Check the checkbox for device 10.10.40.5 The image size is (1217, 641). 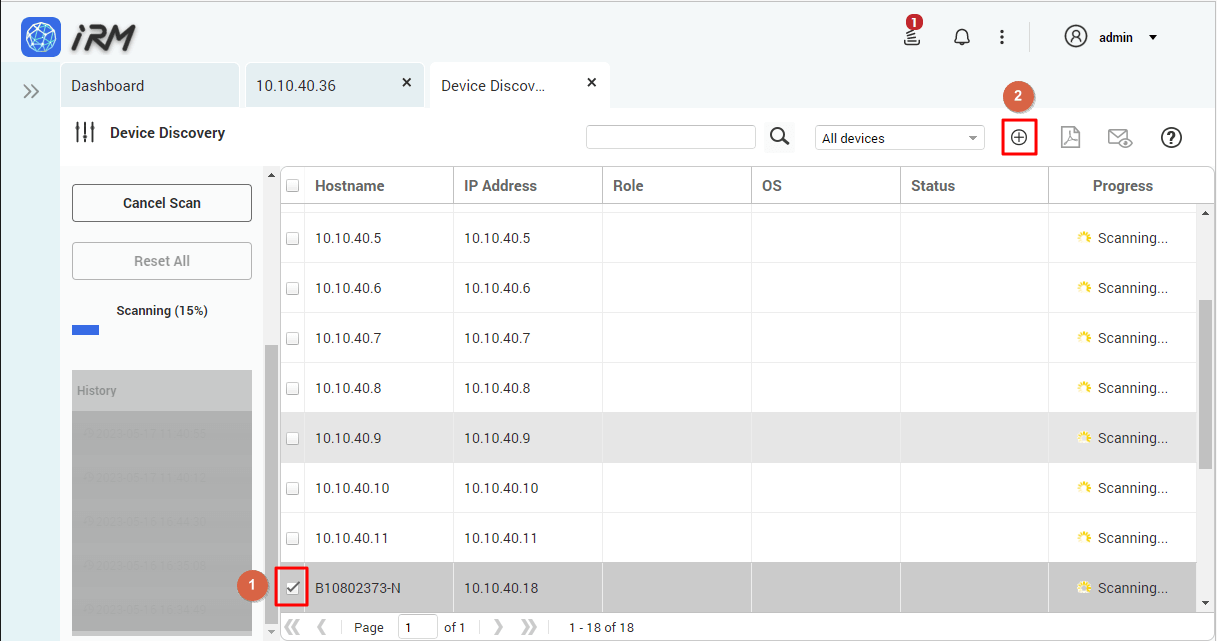coord(292,238)
